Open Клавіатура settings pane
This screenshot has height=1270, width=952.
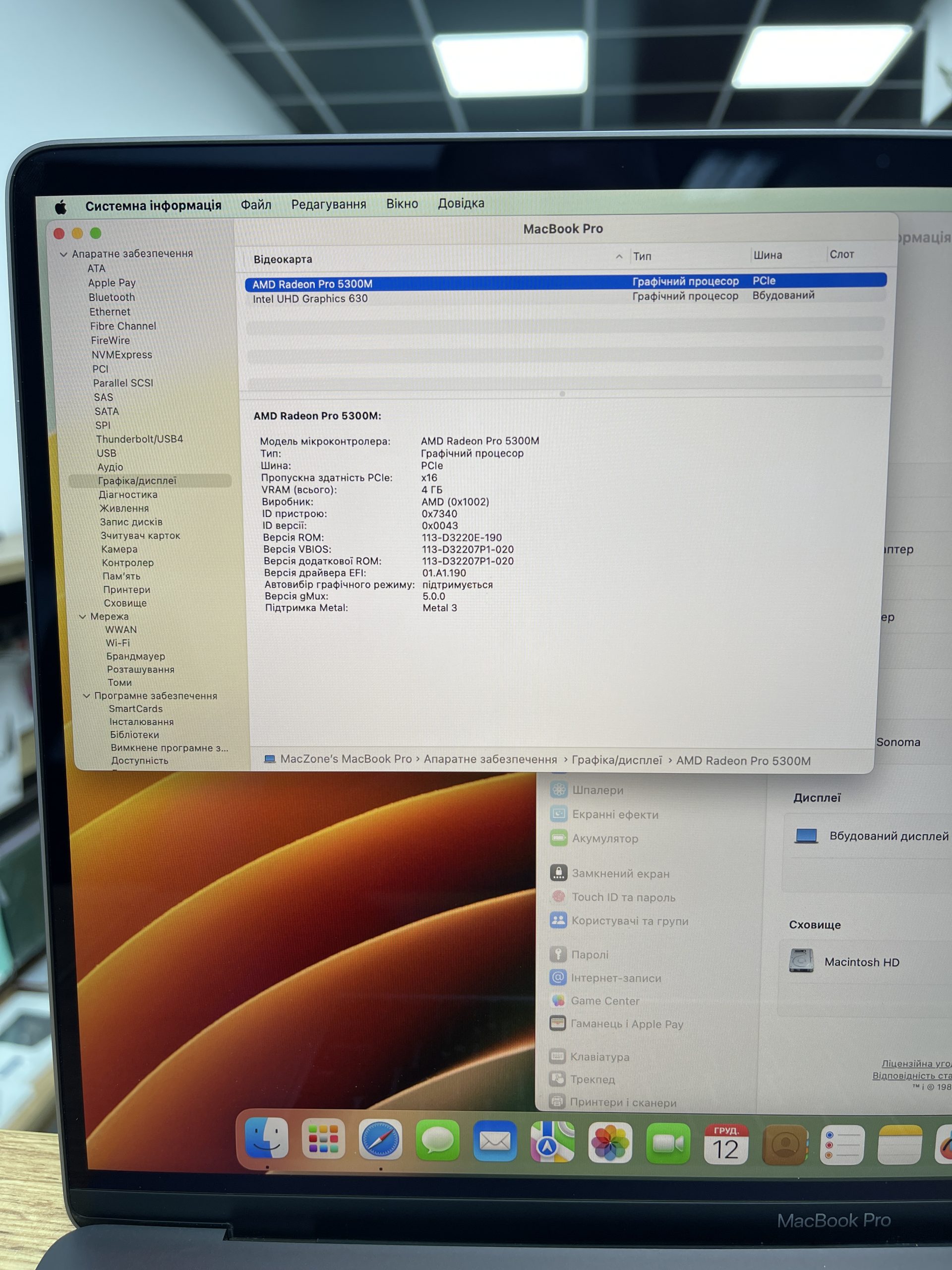click(x=599, y=1056)
